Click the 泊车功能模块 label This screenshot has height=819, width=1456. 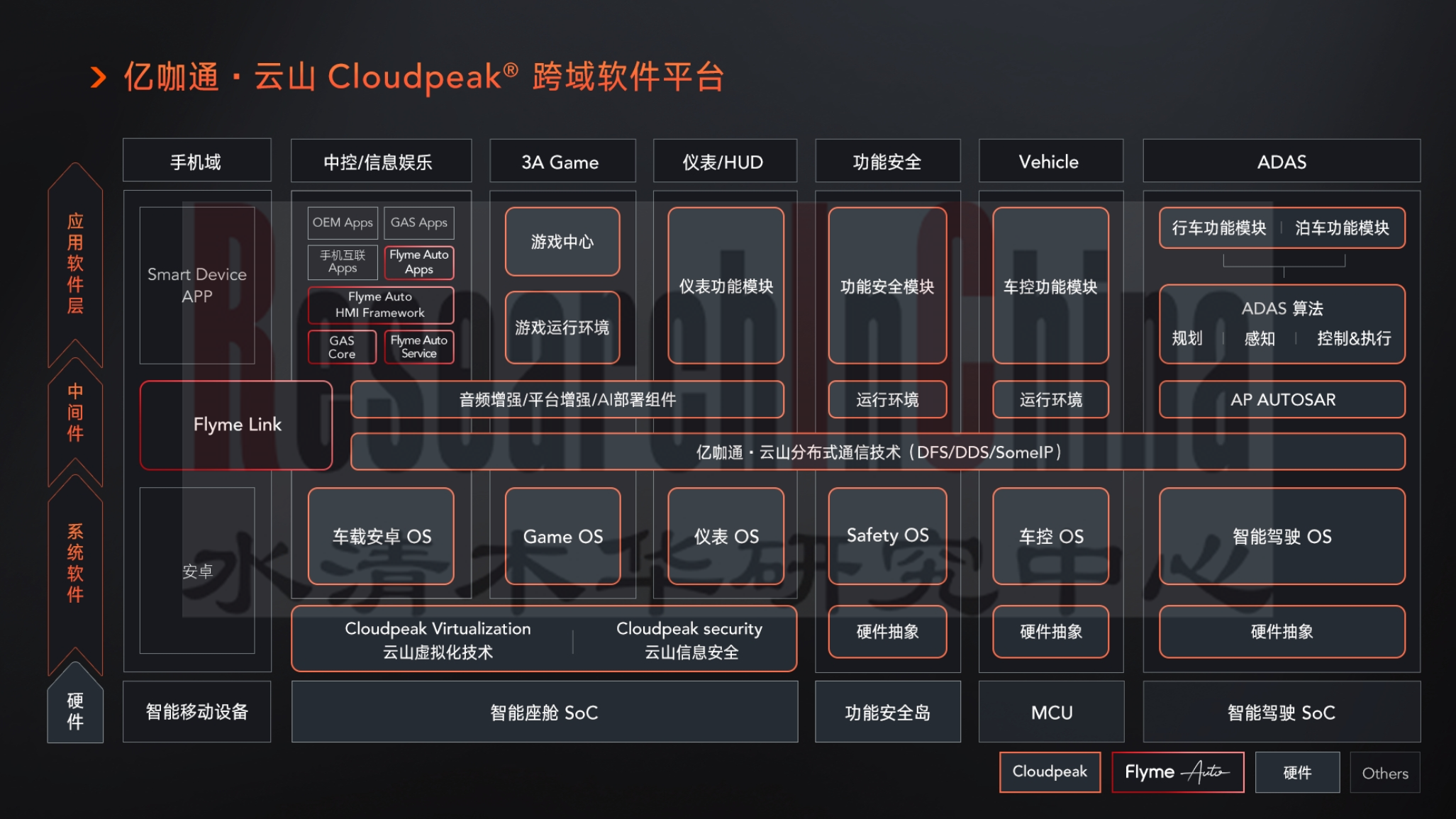click(x=1342, y=228)
